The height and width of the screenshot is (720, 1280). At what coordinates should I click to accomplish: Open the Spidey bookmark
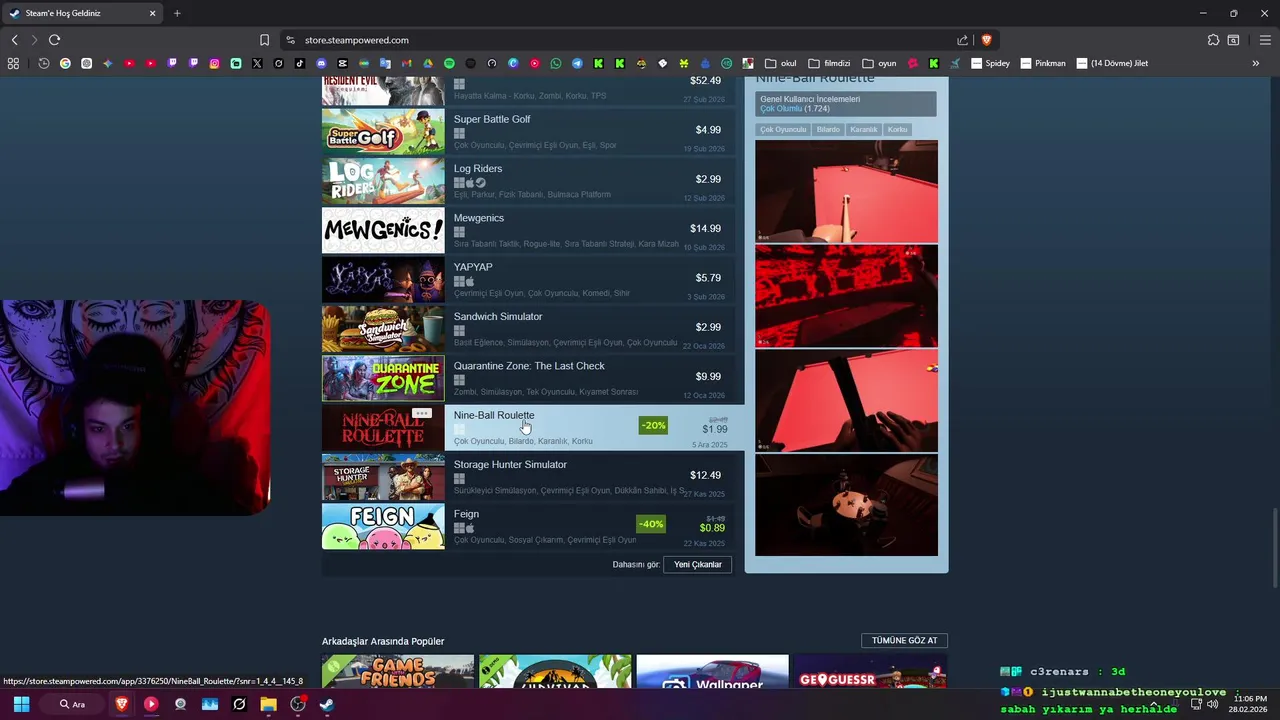coord(991,63)
